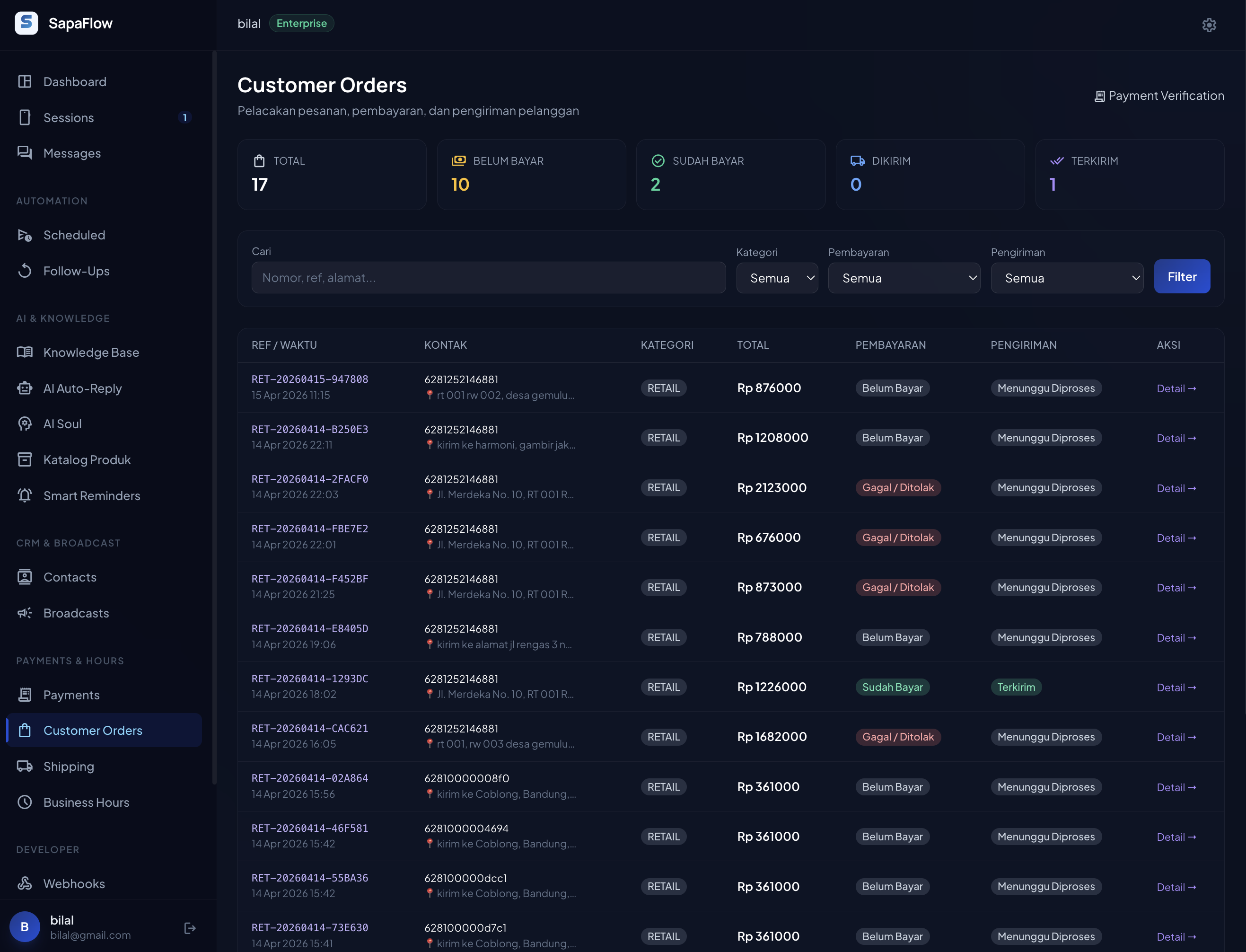Viewport: 1246px width, 952px height.
Task: Open the Shipping menu item
Action: (69, 766)
